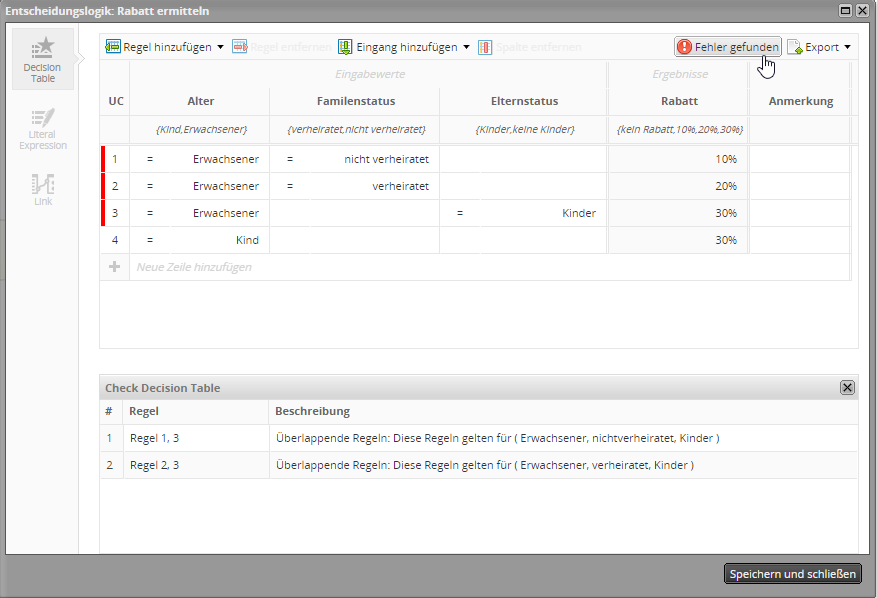The width and height of the screenshot is (877, 598).
Task: Close the Entscheidungslogik dialog
Action: pos(862,11)
